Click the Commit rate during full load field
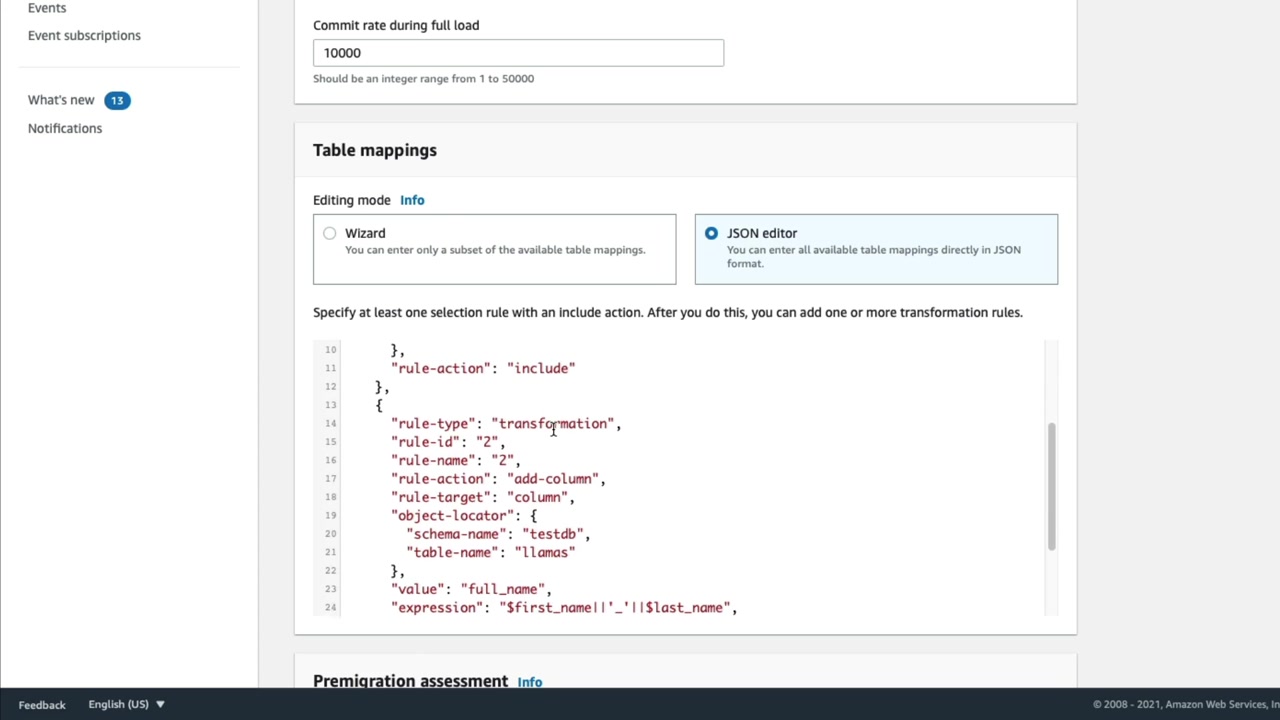The width and height of the screenshot is (1280, 720). pos(518,53)
